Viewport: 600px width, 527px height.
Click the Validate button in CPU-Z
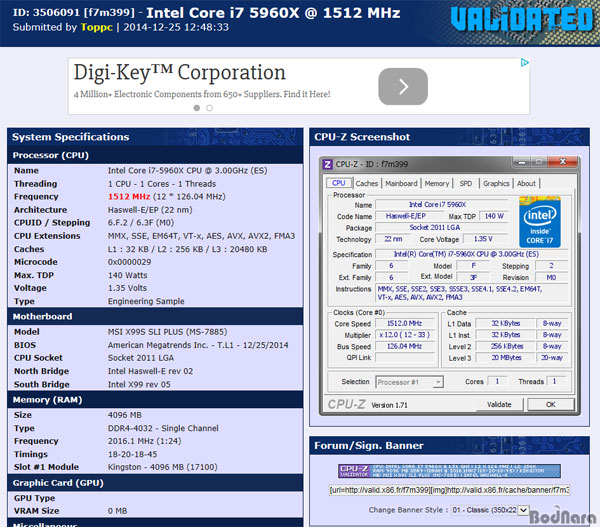coord(499,405)
